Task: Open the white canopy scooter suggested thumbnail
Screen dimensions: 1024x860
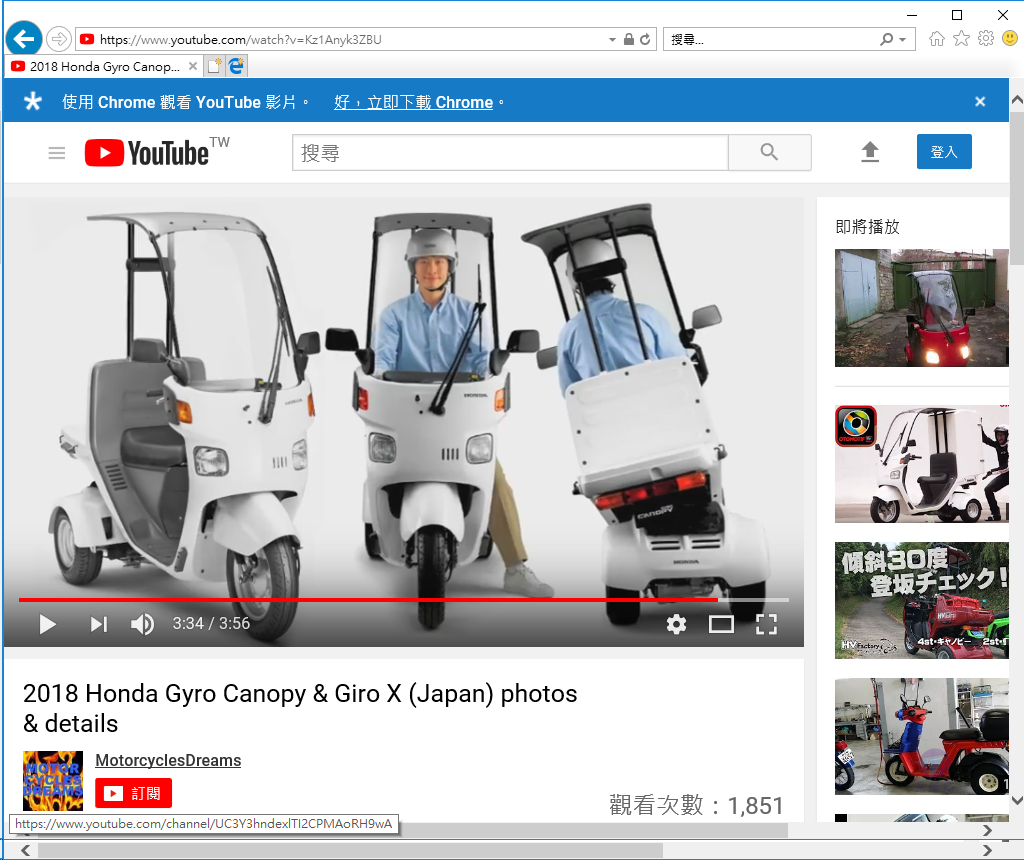Action: pyautogui.click(x=921, y=464)
